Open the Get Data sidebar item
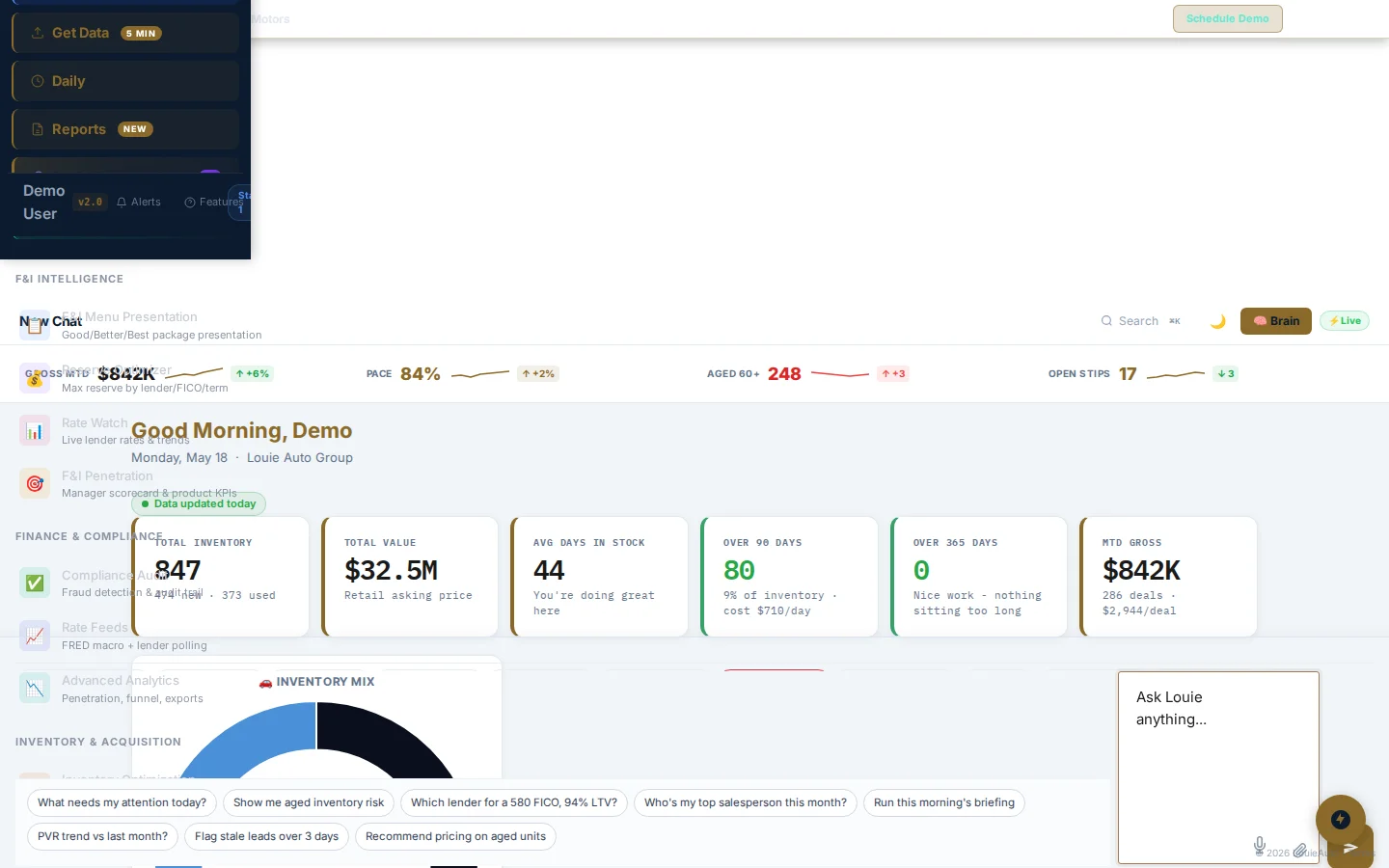 coord(125,33)
